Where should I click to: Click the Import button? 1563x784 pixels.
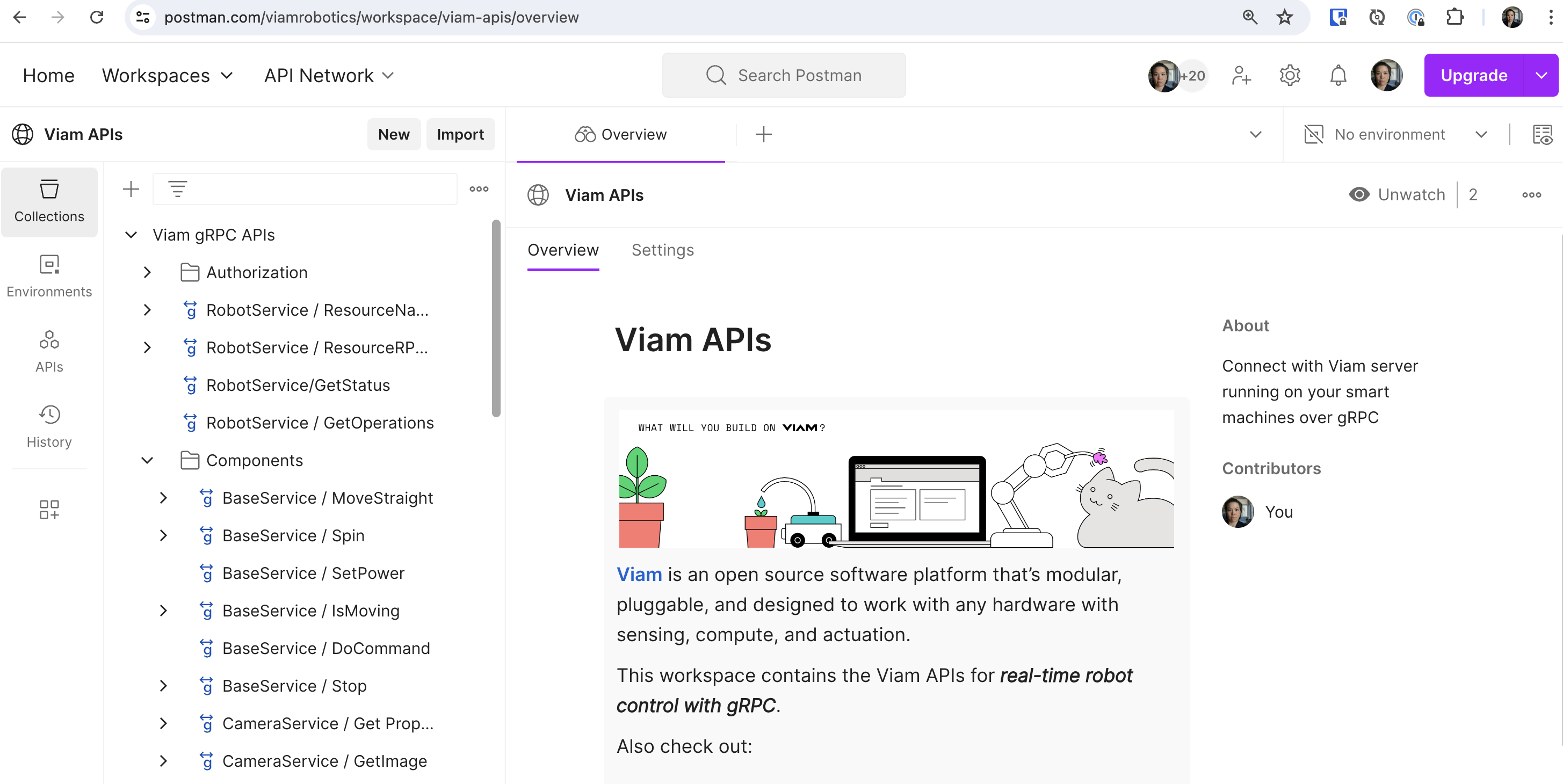tap(460, 134)
